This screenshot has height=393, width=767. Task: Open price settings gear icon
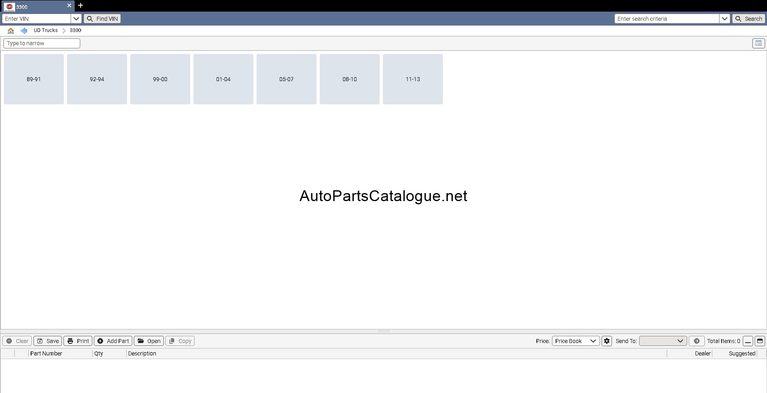(607, 341)
